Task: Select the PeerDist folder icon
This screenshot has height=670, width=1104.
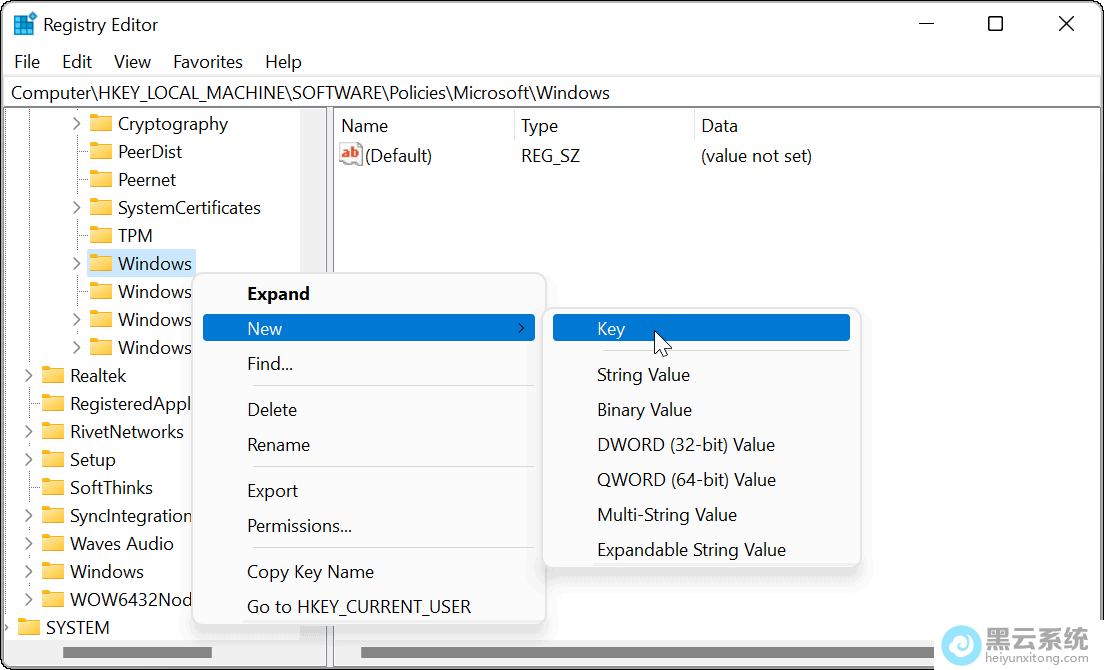Action: (100, 152)
